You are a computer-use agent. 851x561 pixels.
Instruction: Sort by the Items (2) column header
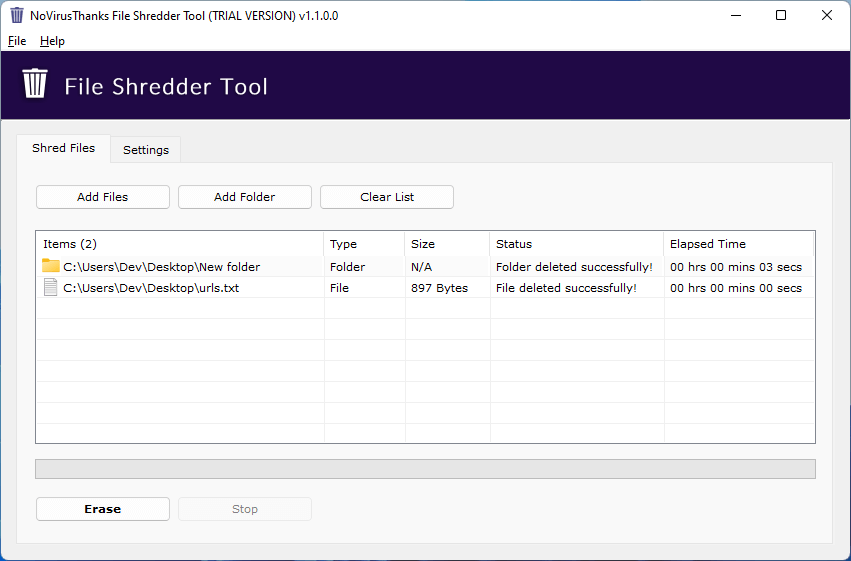180,244
